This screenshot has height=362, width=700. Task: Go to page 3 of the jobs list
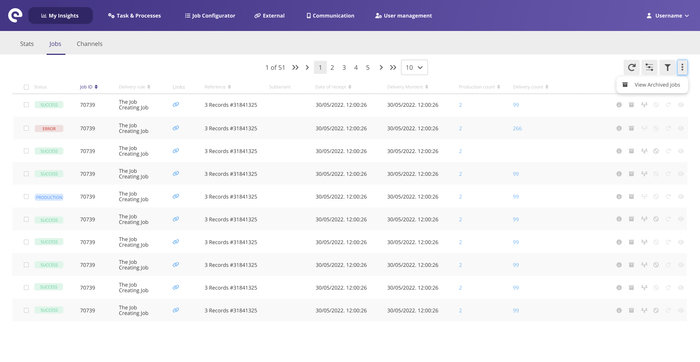[x=344, y=67]
